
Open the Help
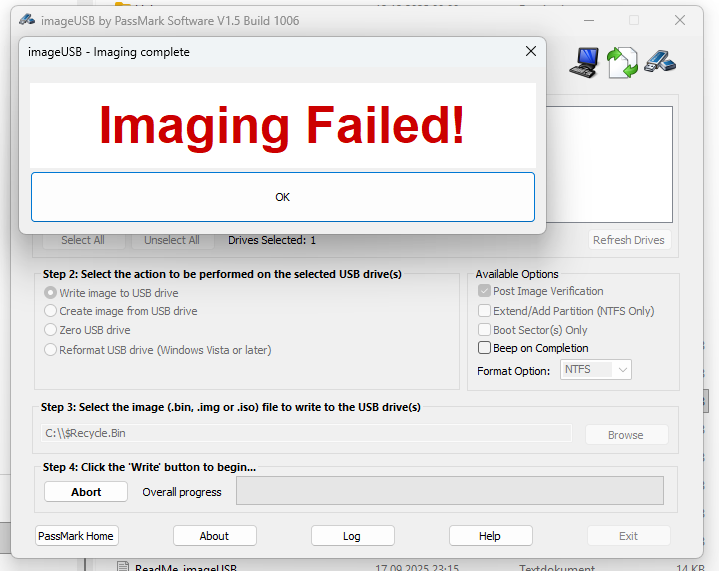click(491, 536)
